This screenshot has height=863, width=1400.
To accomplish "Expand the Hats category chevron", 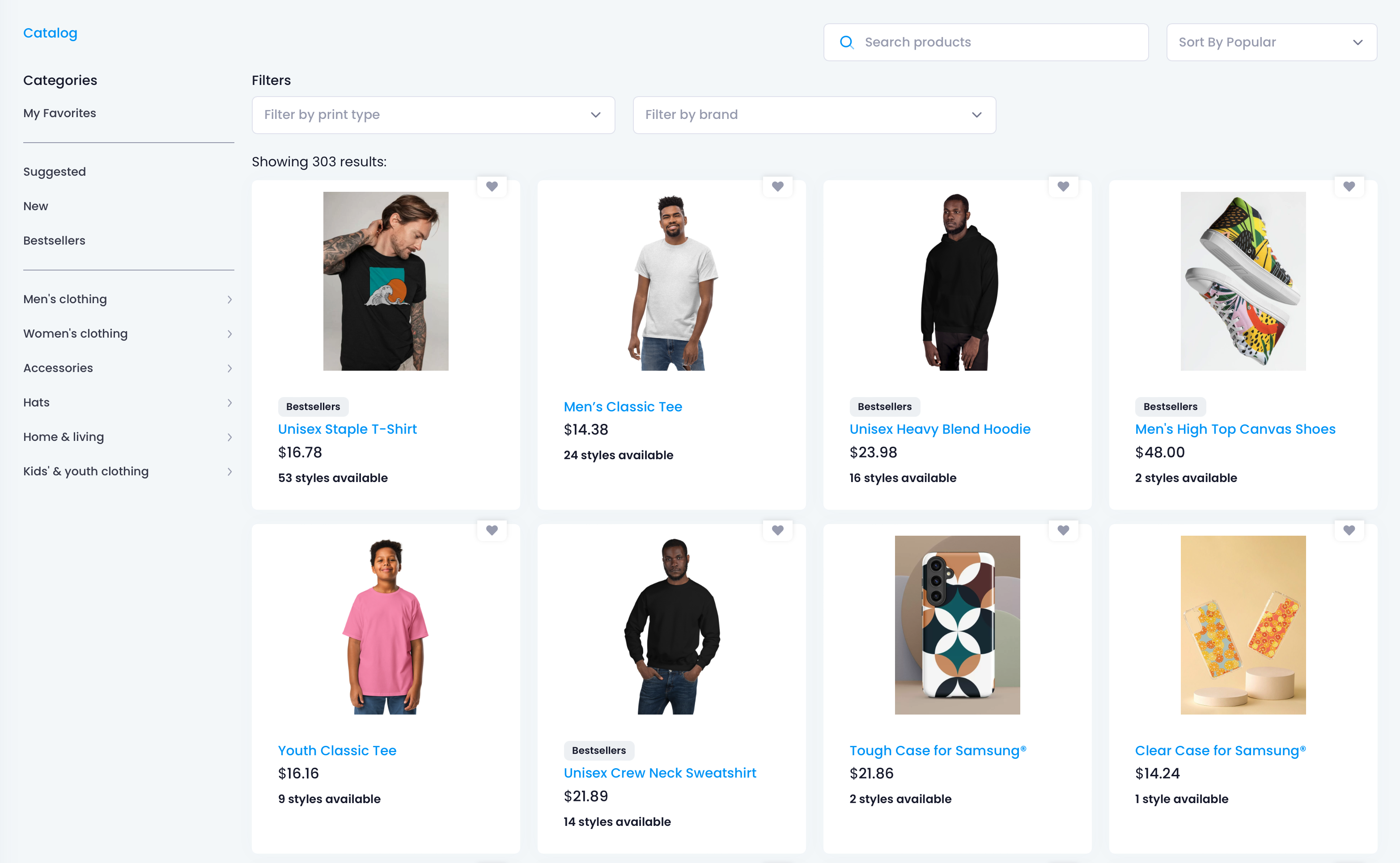I will [x=229, y=402].
